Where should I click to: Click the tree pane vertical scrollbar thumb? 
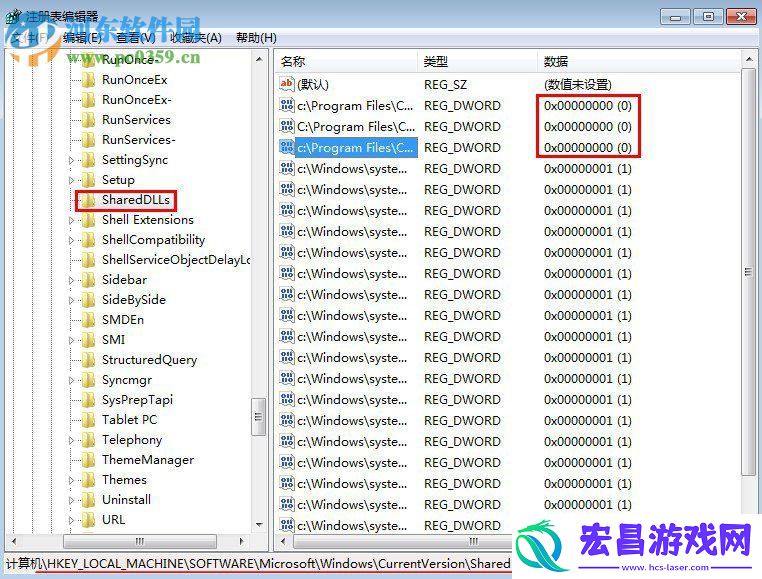point(259,417)
